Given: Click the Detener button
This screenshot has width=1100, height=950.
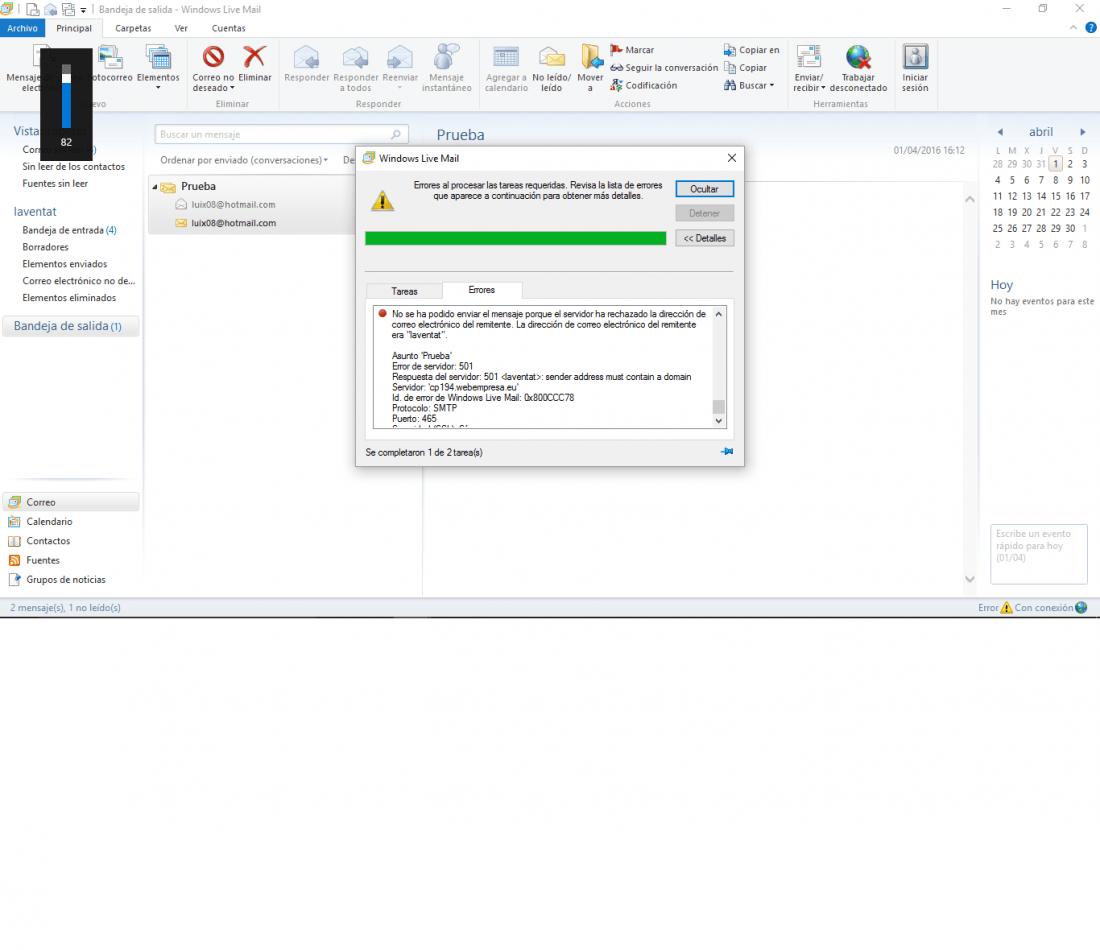Looking at the screenshot, I should coord(704,213).
